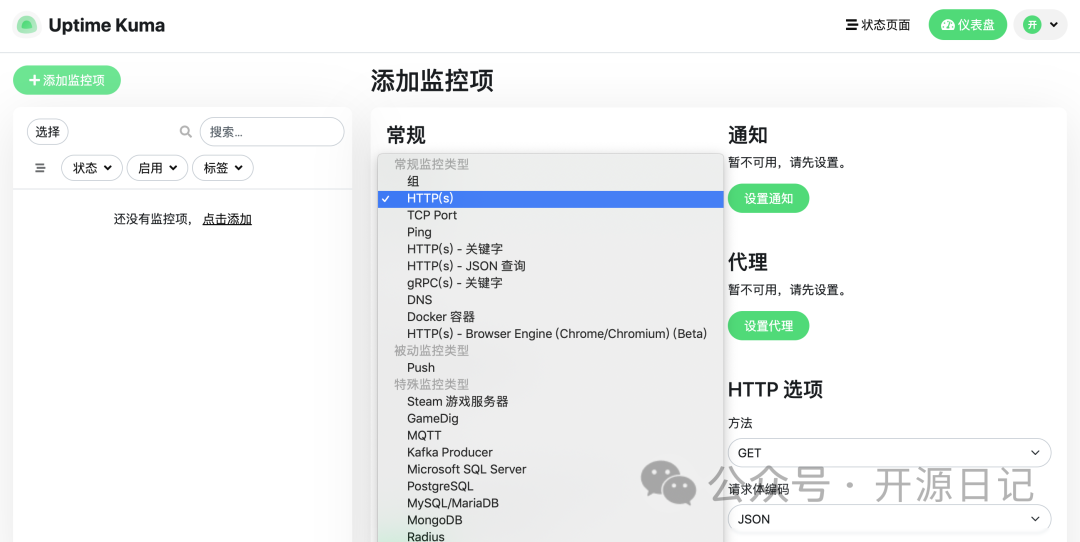Select 组 group monitor type
Image resolution: width=1080 pixels, height=542 pixels.
551,181
